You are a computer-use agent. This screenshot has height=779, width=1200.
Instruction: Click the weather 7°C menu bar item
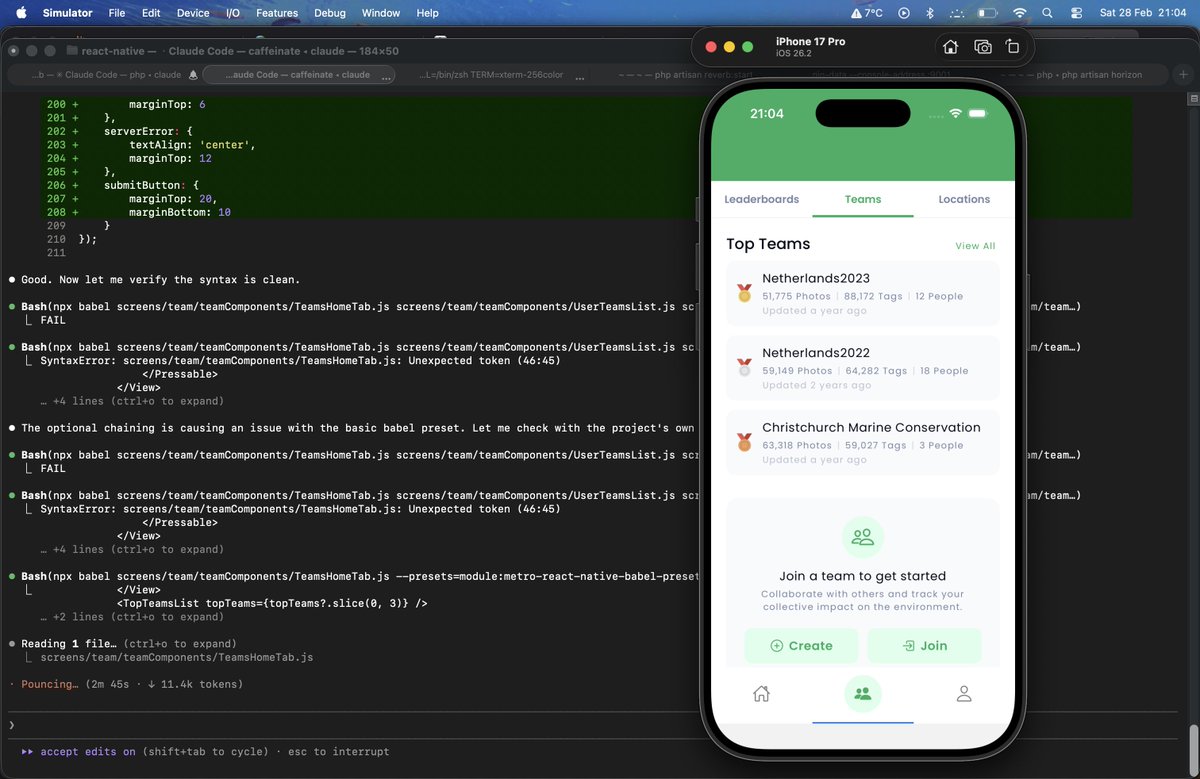pos(867,13)
